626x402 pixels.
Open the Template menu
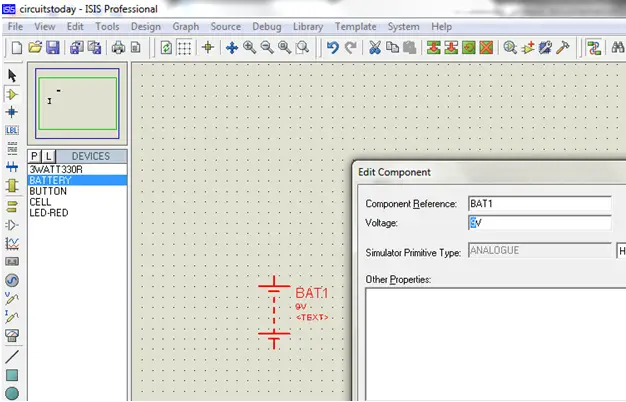click(x=355, y=27)
